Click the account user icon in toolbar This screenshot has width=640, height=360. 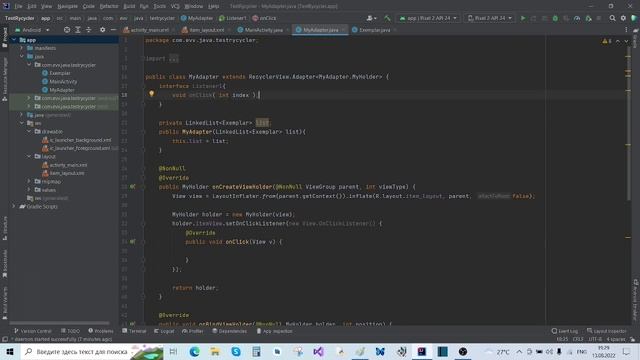point(370,18)
